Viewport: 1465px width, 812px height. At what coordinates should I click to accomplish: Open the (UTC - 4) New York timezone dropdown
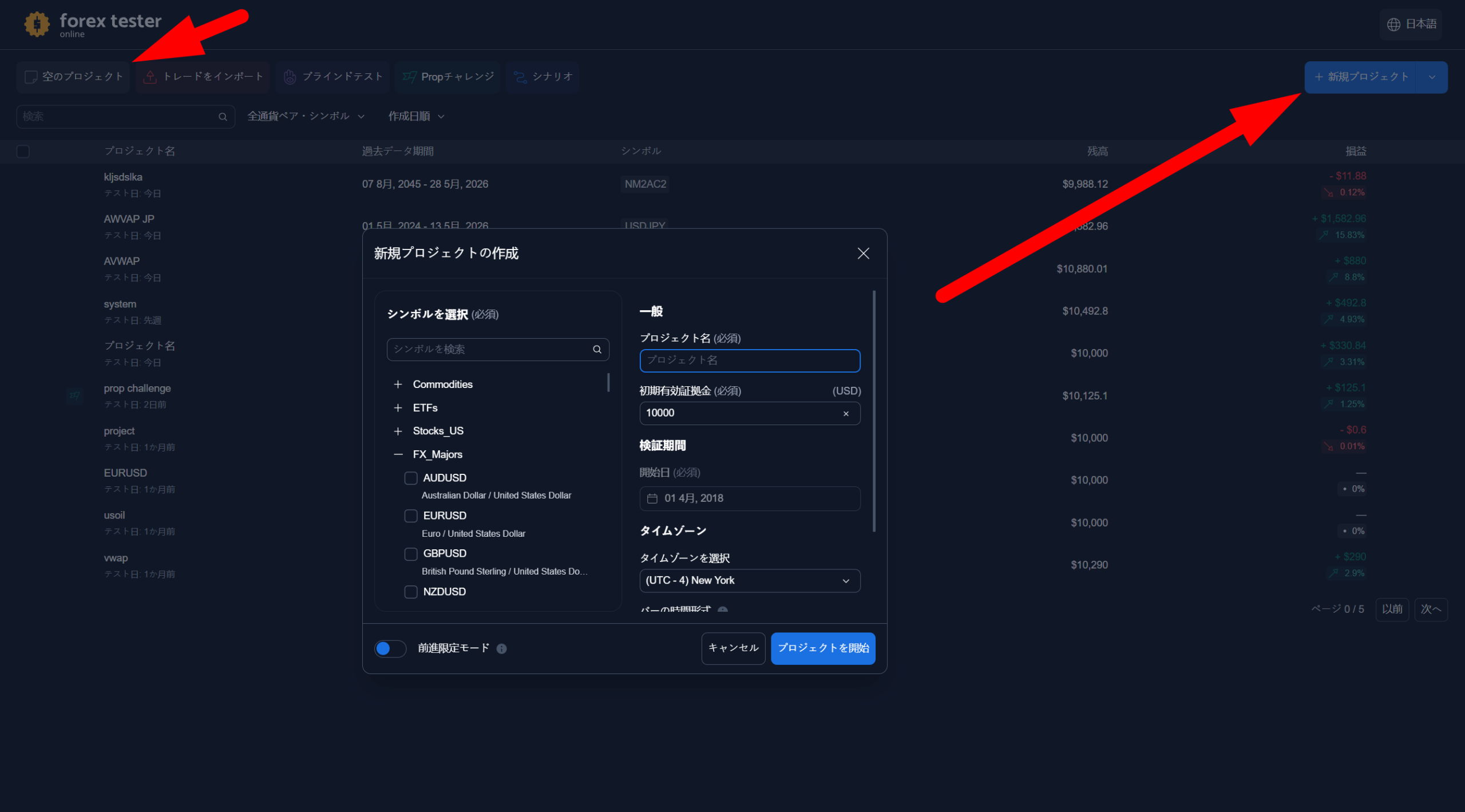point(750,581)
